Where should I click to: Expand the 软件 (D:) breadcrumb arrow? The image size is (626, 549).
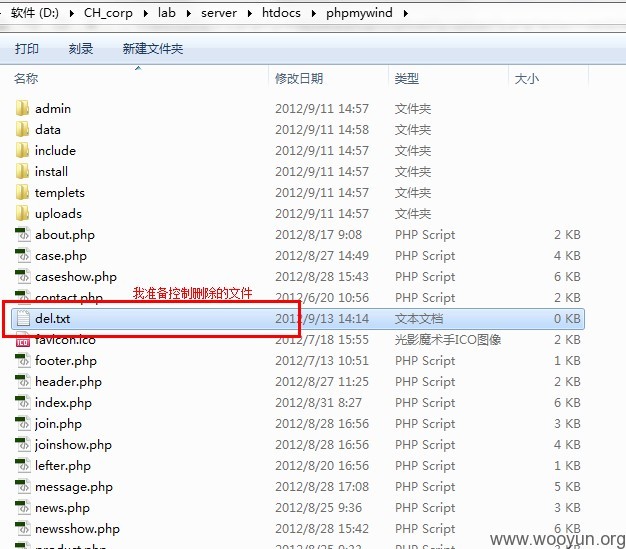tap(72, 14)
